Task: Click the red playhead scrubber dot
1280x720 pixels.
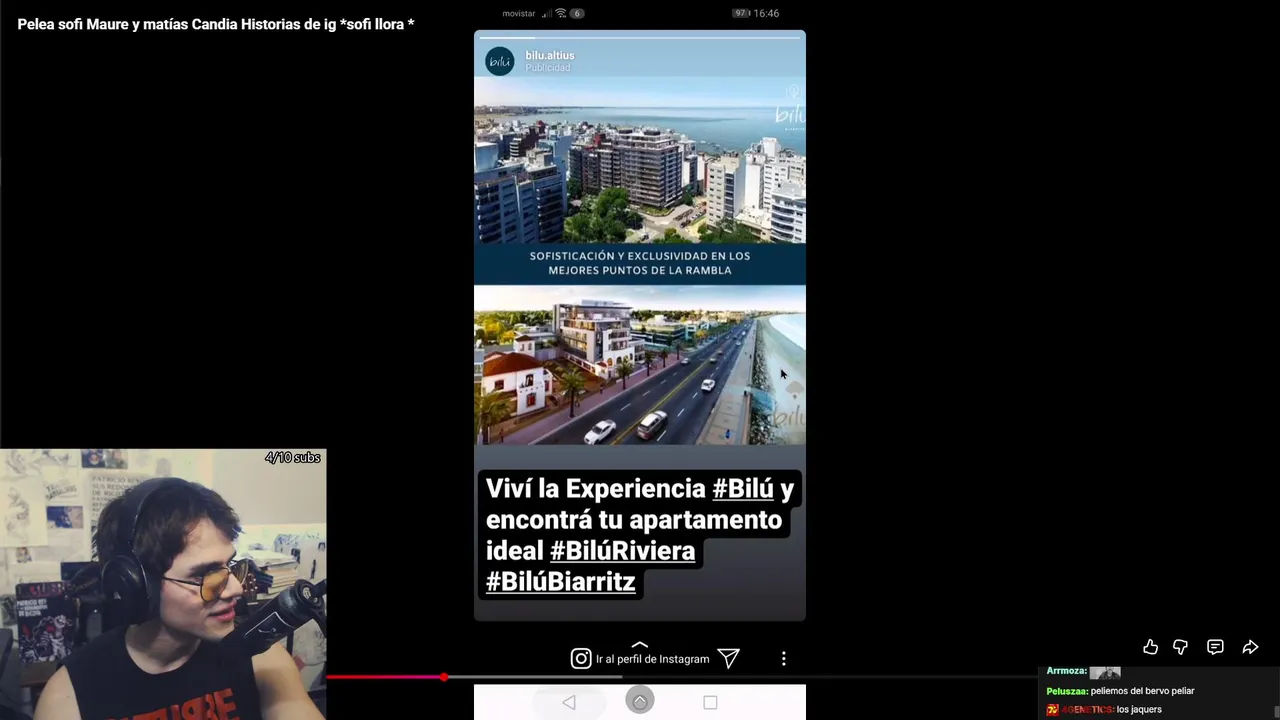Action: coord(444,677)
